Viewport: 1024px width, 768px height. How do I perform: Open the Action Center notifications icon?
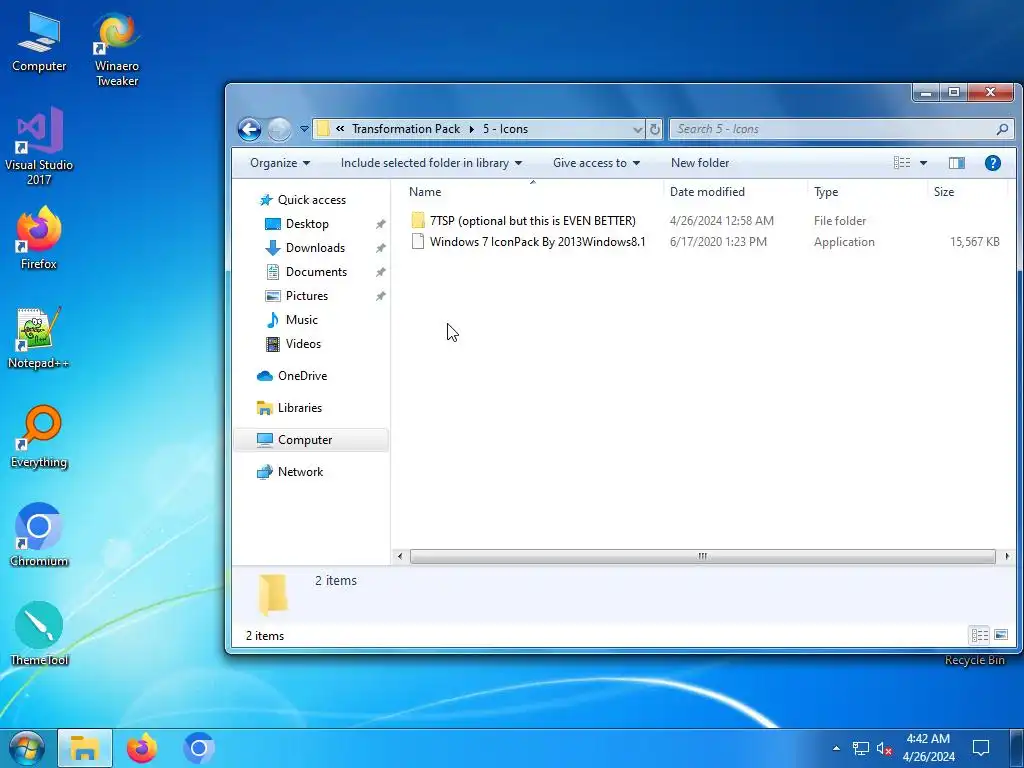pos(981,748)
